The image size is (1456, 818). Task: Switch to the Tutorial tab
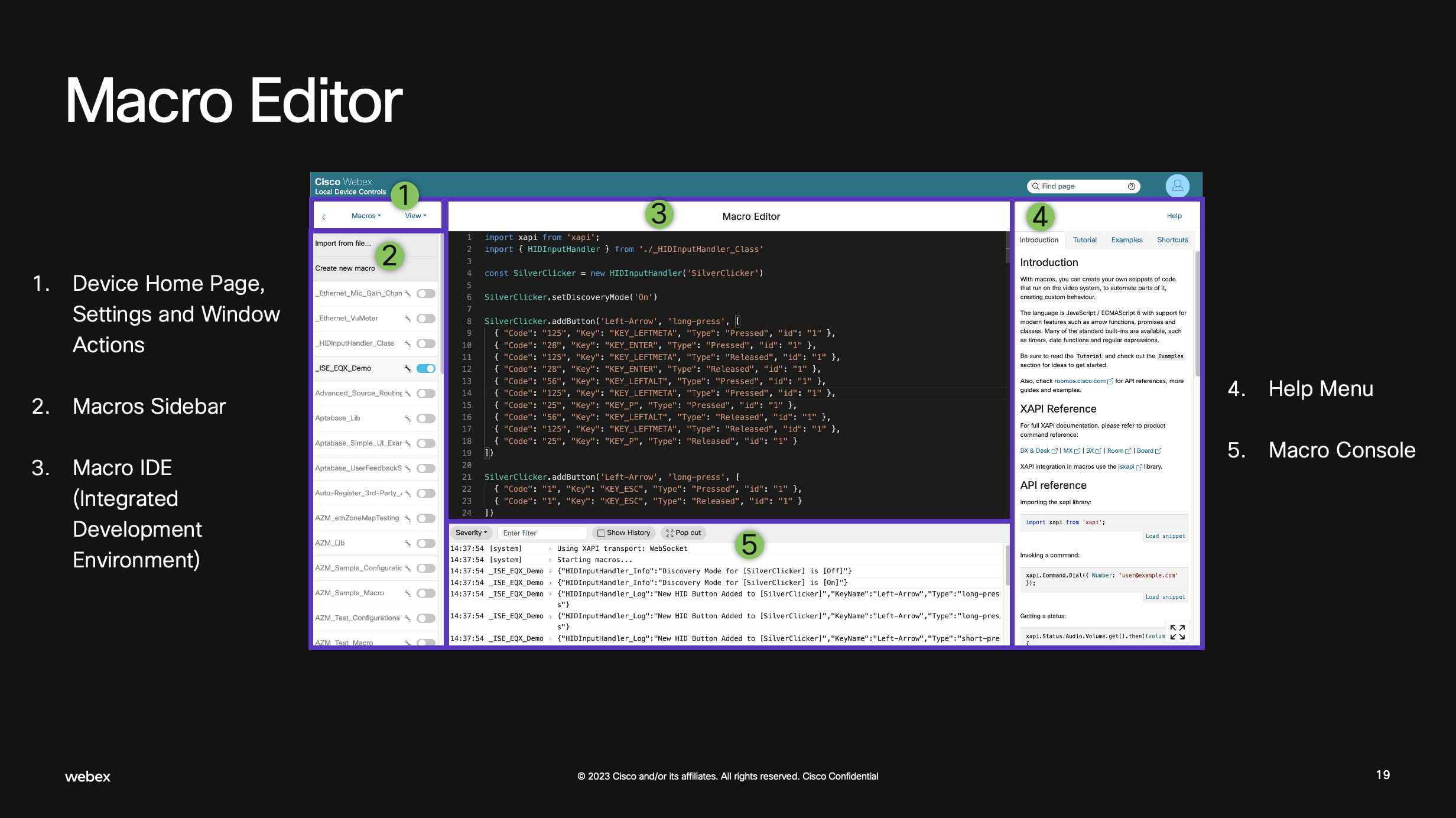(x=1084, y=240)
